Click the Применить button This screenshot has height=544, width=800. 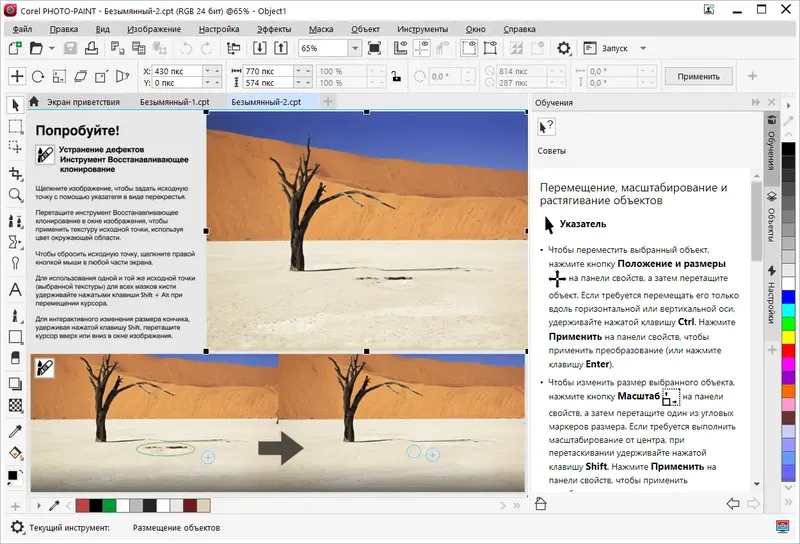(698, 76)
